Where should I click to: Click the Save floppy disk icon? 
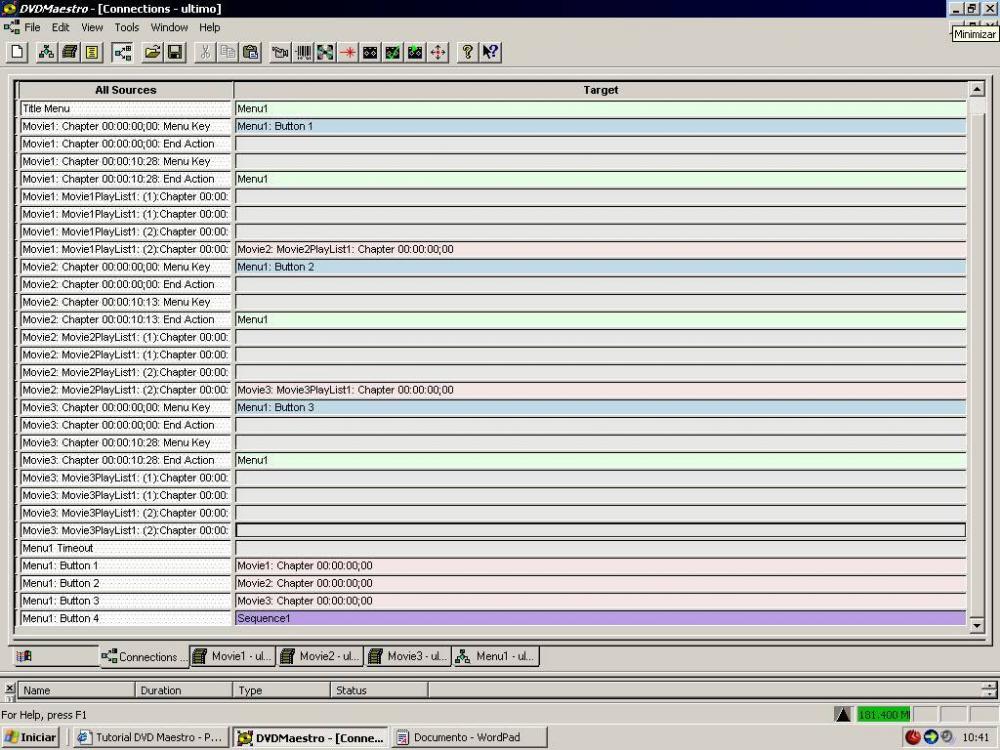pos(174,52)
